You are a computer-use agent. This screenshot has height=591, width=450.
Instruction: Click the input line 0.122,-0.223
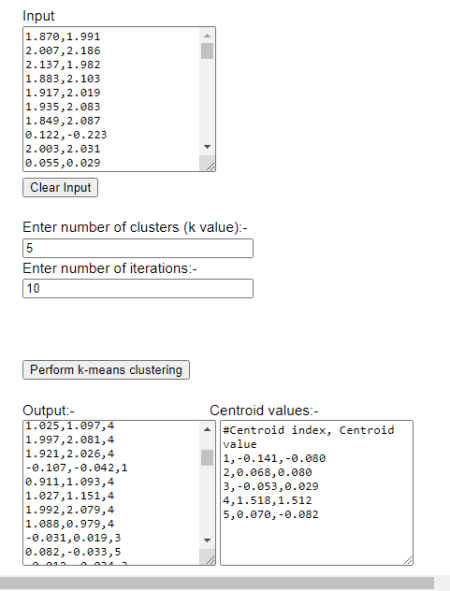pyautogui.click(x=66, y=135)
